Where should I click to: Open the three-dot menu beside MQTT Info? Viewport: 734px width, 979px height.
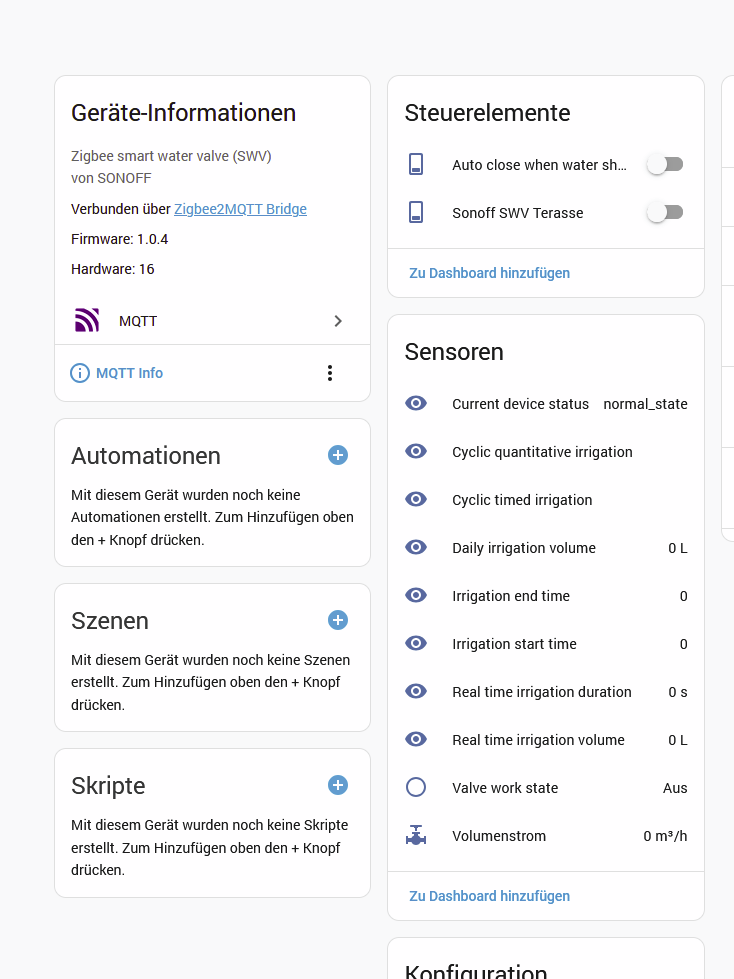coord(330,373)
